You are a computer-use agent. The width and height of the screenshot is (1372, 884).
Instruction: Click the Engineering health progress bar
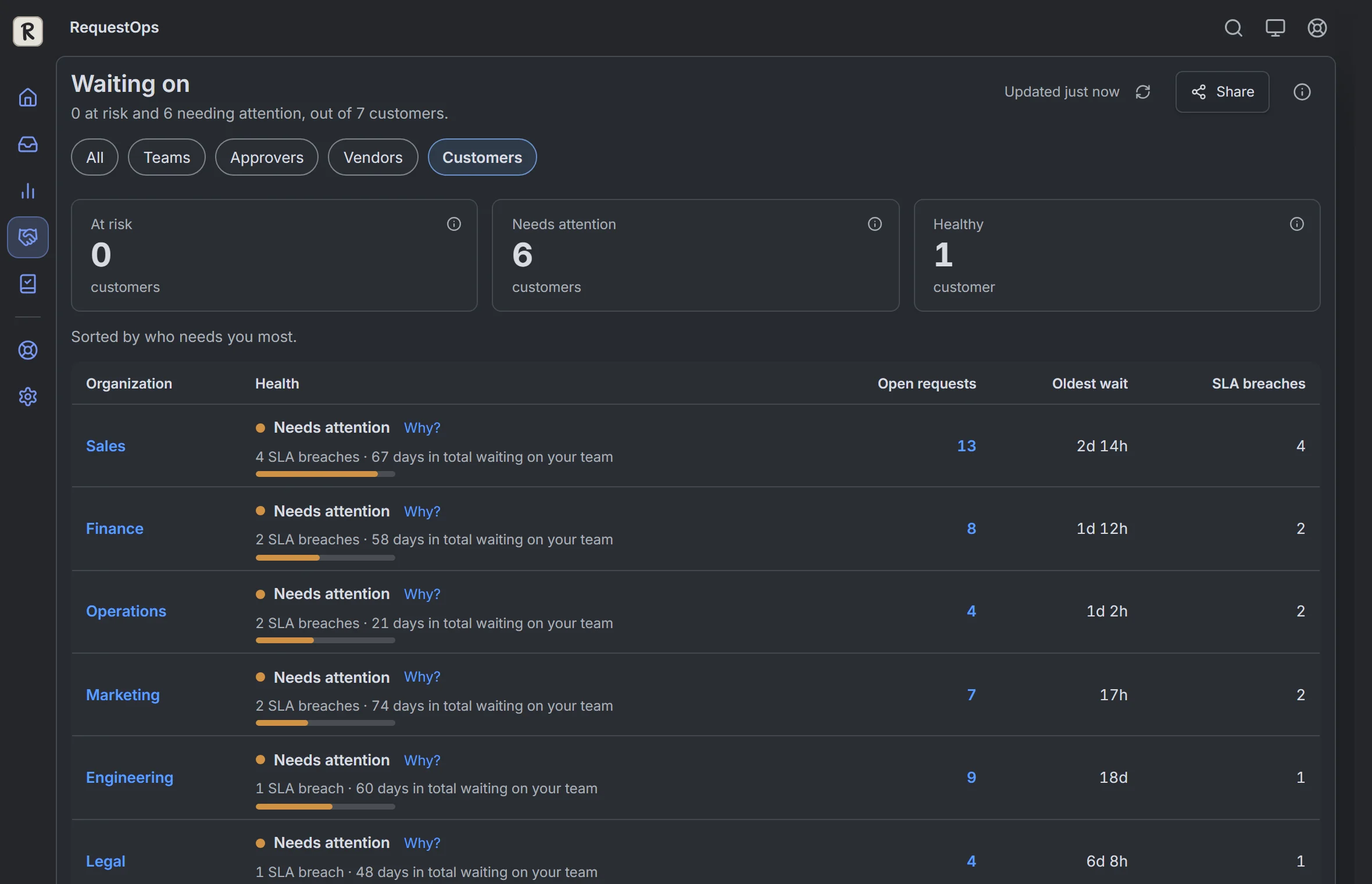tap(325, 807)
